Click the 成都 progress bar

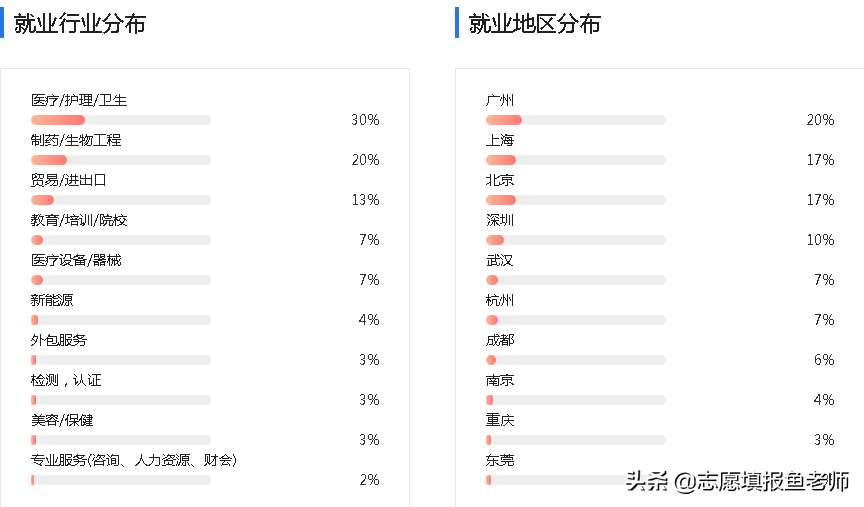[575, 360]
